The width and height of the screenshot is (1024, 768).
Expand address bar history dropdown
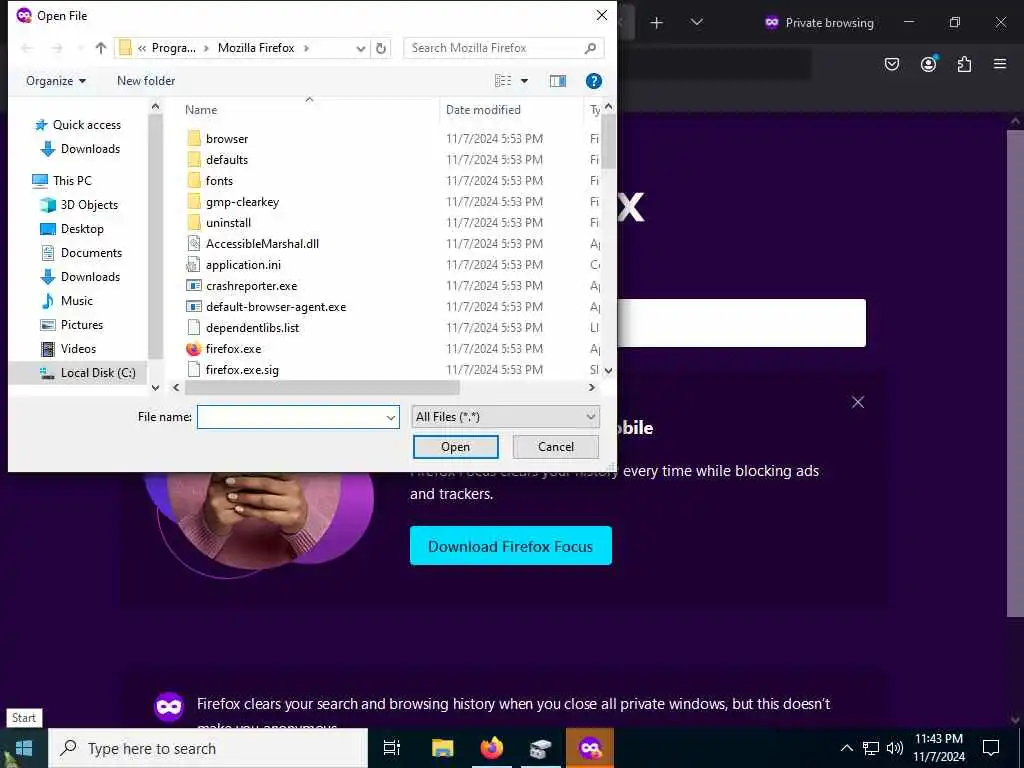pyautogui.click(x=360, y=48)
